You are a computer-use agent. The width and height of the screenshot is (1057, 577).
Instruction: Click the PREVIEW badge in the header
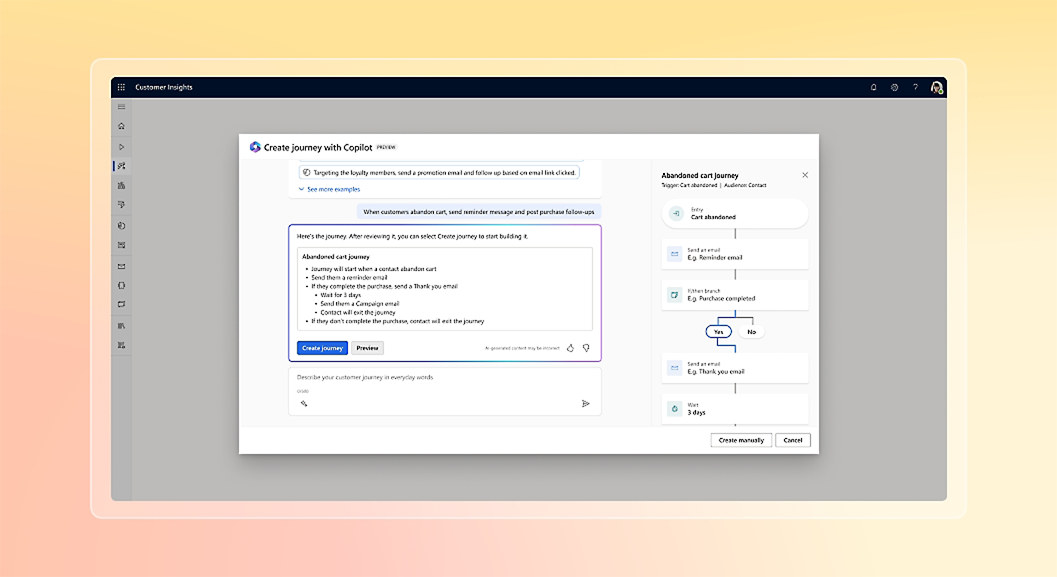coord(386,147)
